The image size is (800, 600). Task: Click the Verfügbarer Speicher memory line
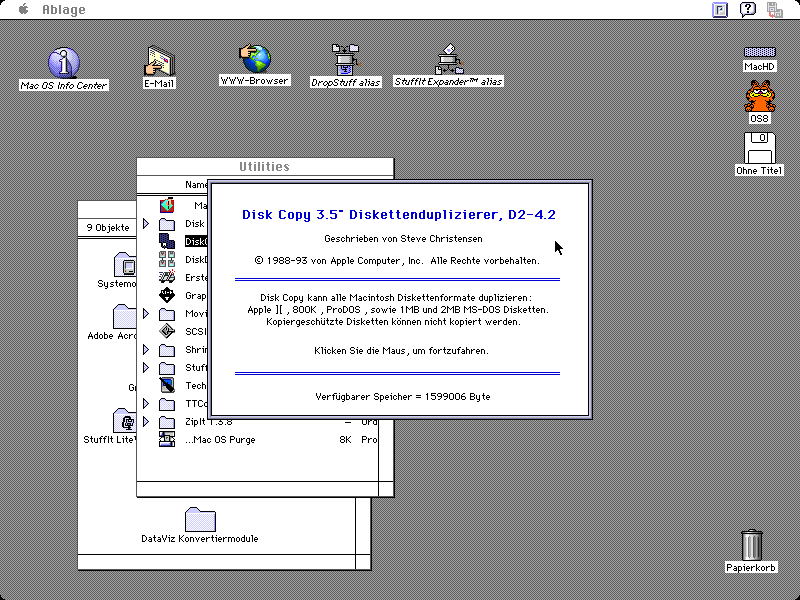click(x=403, y=396)
